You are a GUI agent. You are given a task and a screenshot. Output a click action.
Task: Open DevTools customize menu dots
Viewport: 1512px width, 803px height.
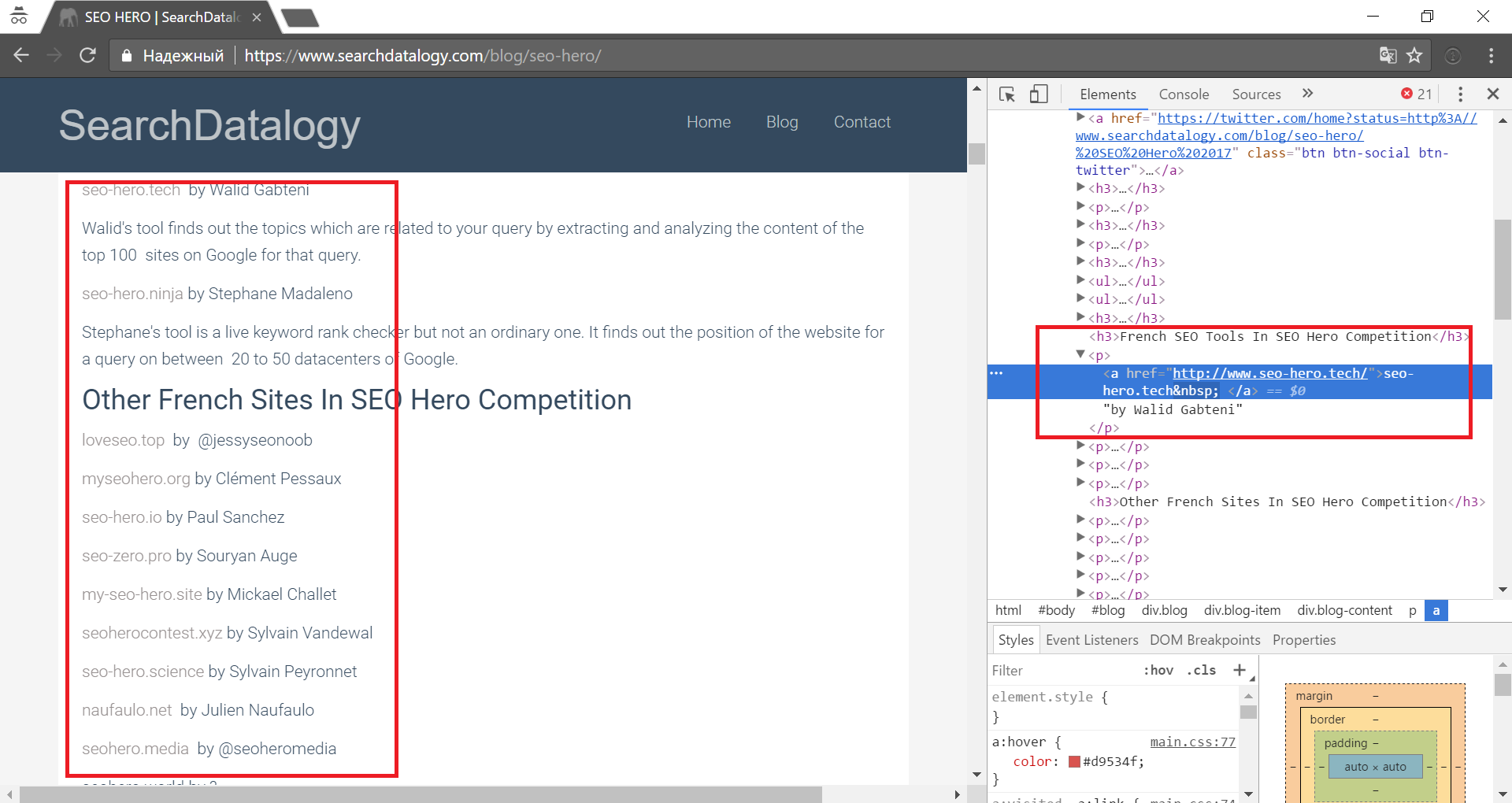(x=1460, y=94)
